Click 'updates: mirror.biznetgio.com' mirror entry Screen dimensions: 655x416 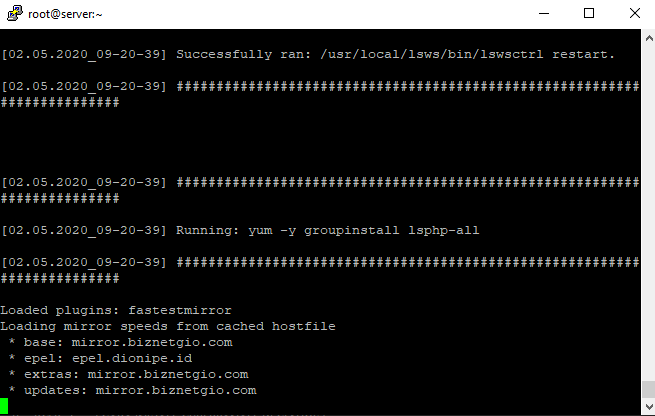click(x=140, y=390)
